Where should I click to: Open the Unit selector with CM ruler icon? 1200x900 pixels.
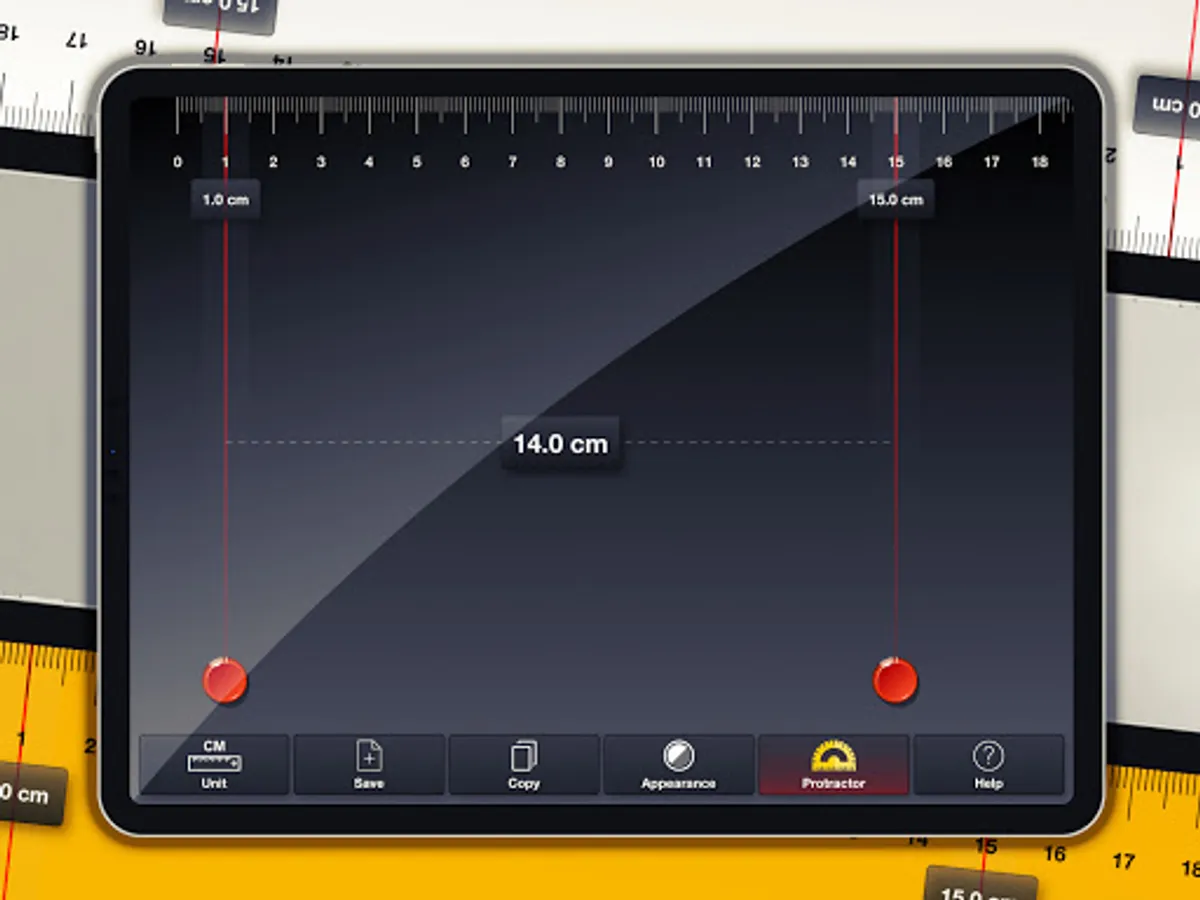point(214,765)
